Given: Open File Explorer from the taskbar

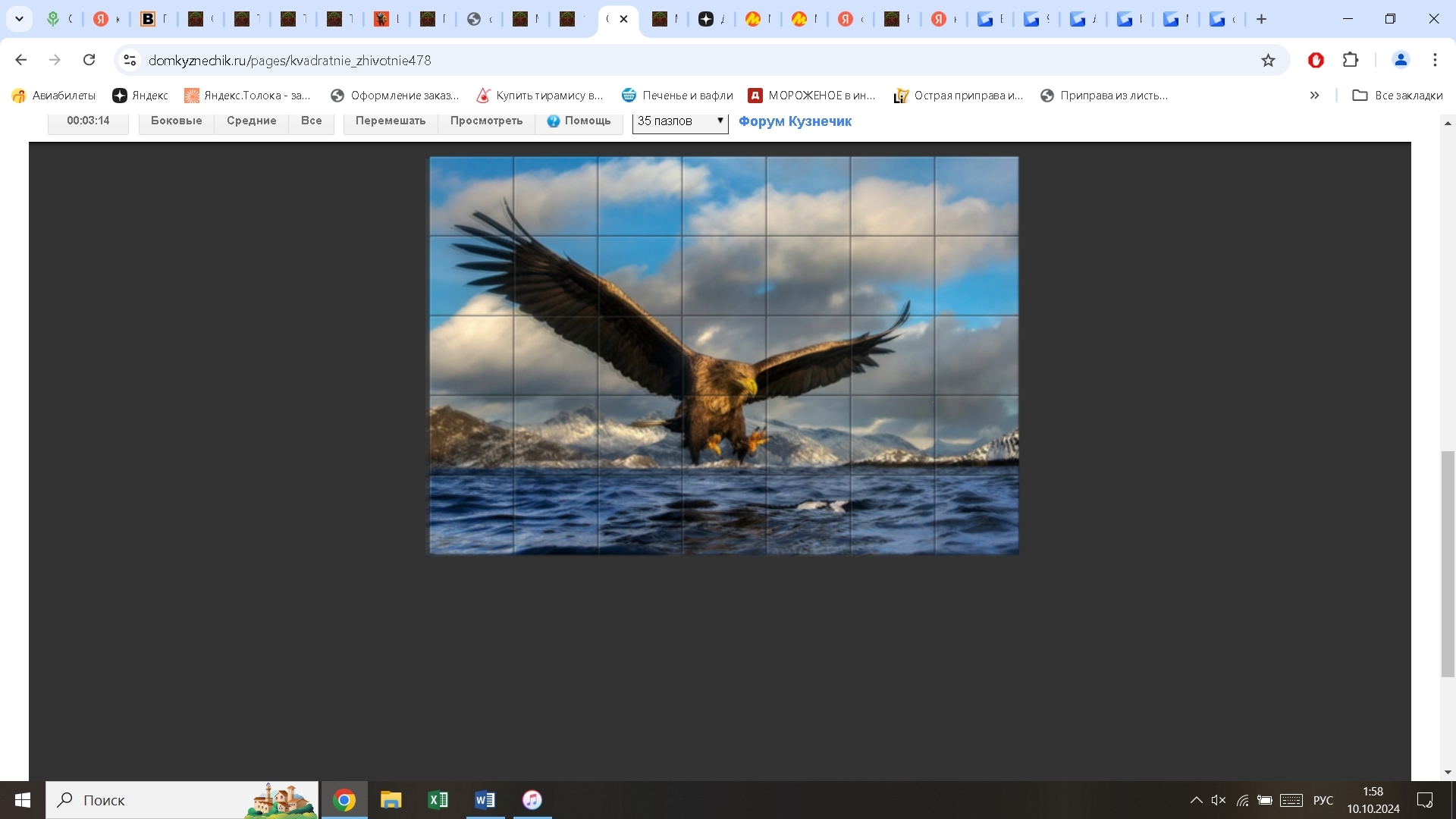Looking at the screenshot, I should pyautogui.click(x=391, y=800).
